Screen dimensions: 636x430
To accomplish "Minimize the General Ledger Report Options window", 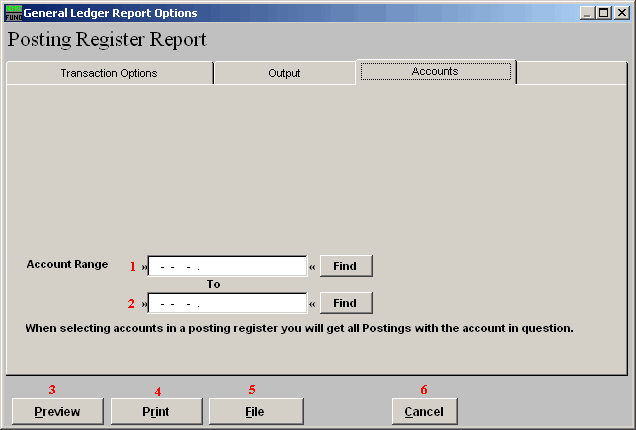I will [586, 13].
